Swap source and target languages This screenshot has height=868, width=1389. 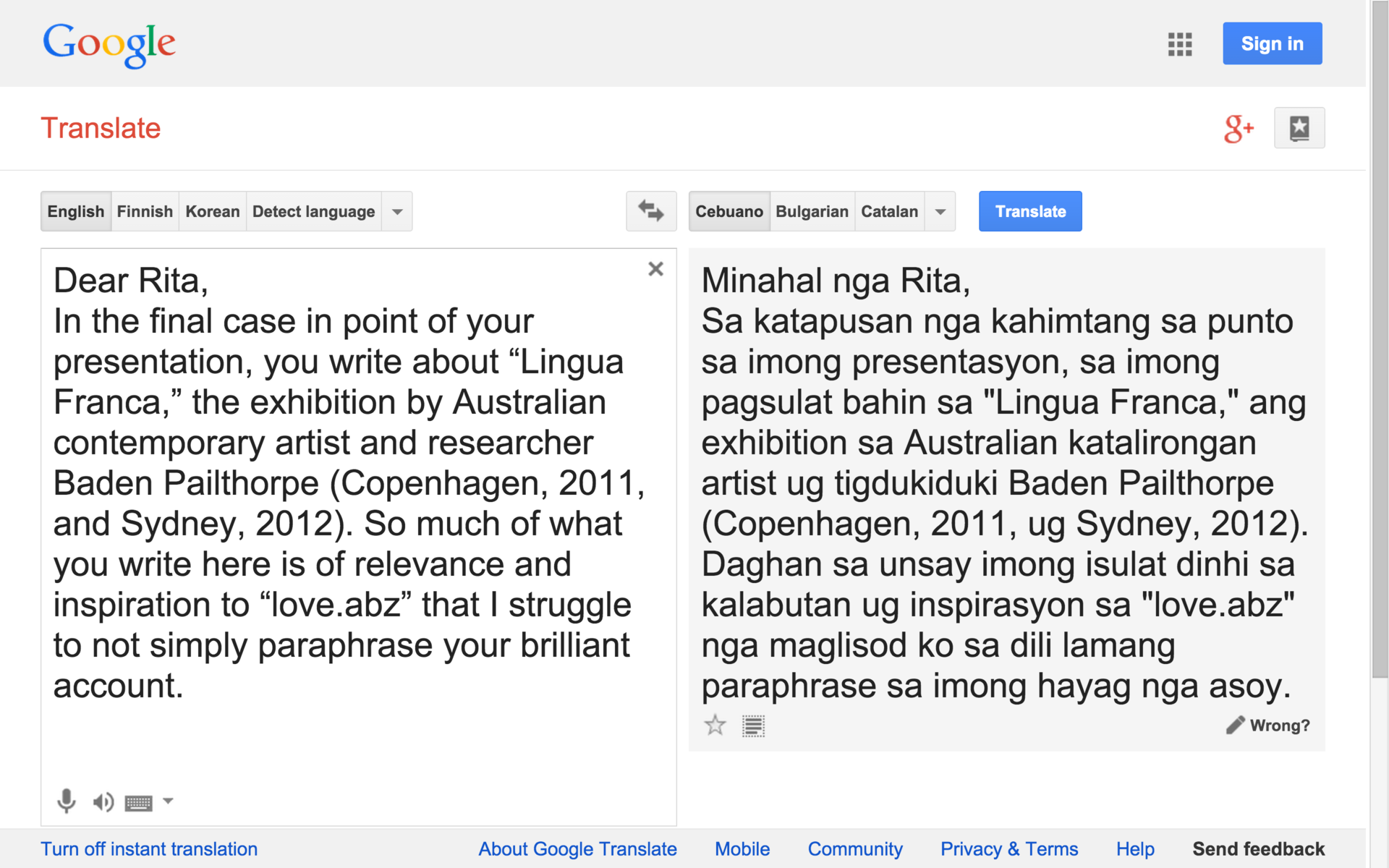point(650,211)
